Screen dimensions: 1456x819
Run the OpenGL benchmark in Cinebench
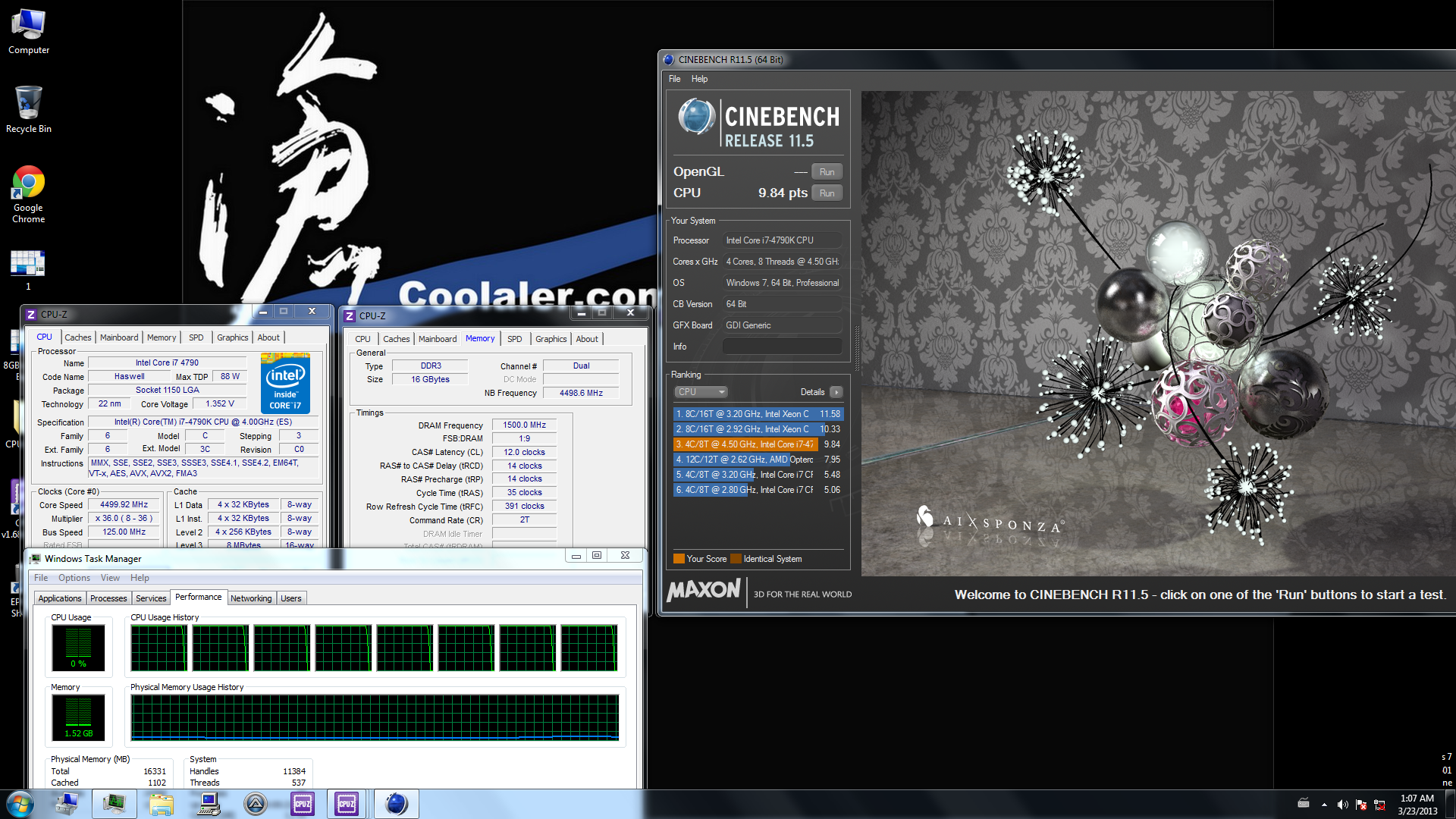coord(827,172)
